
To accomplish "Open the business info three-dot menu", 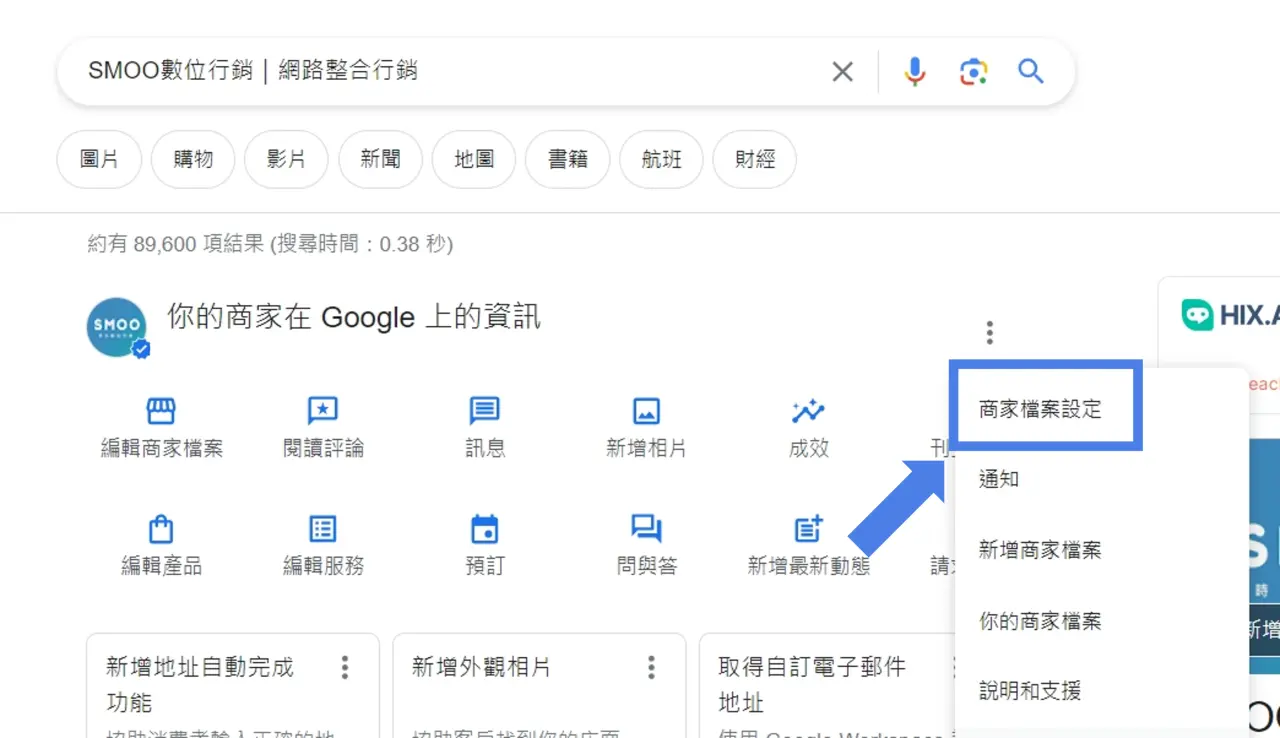I will pos(990,332).
